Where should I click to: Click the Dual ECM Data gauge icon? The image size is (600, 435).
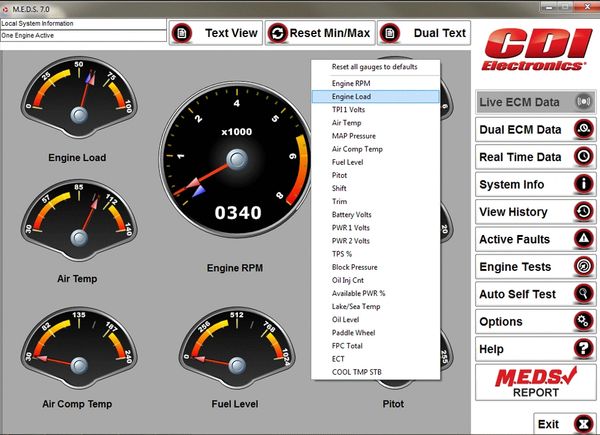pyautogui.click(x=584, y=129)
